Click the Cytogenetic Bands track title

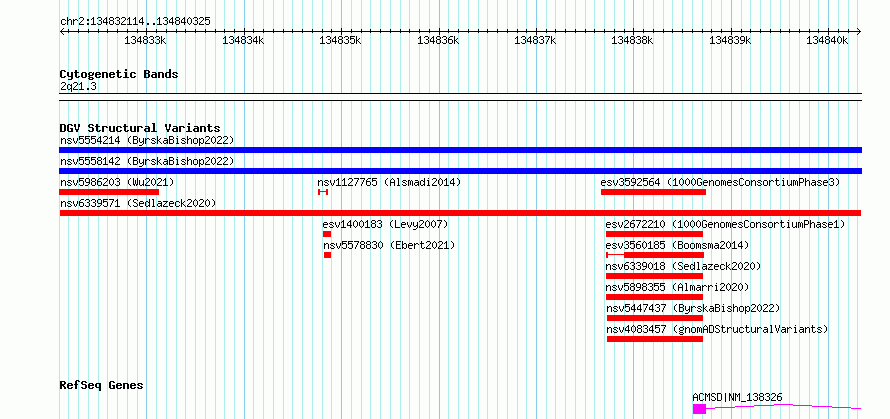point(119,74)
